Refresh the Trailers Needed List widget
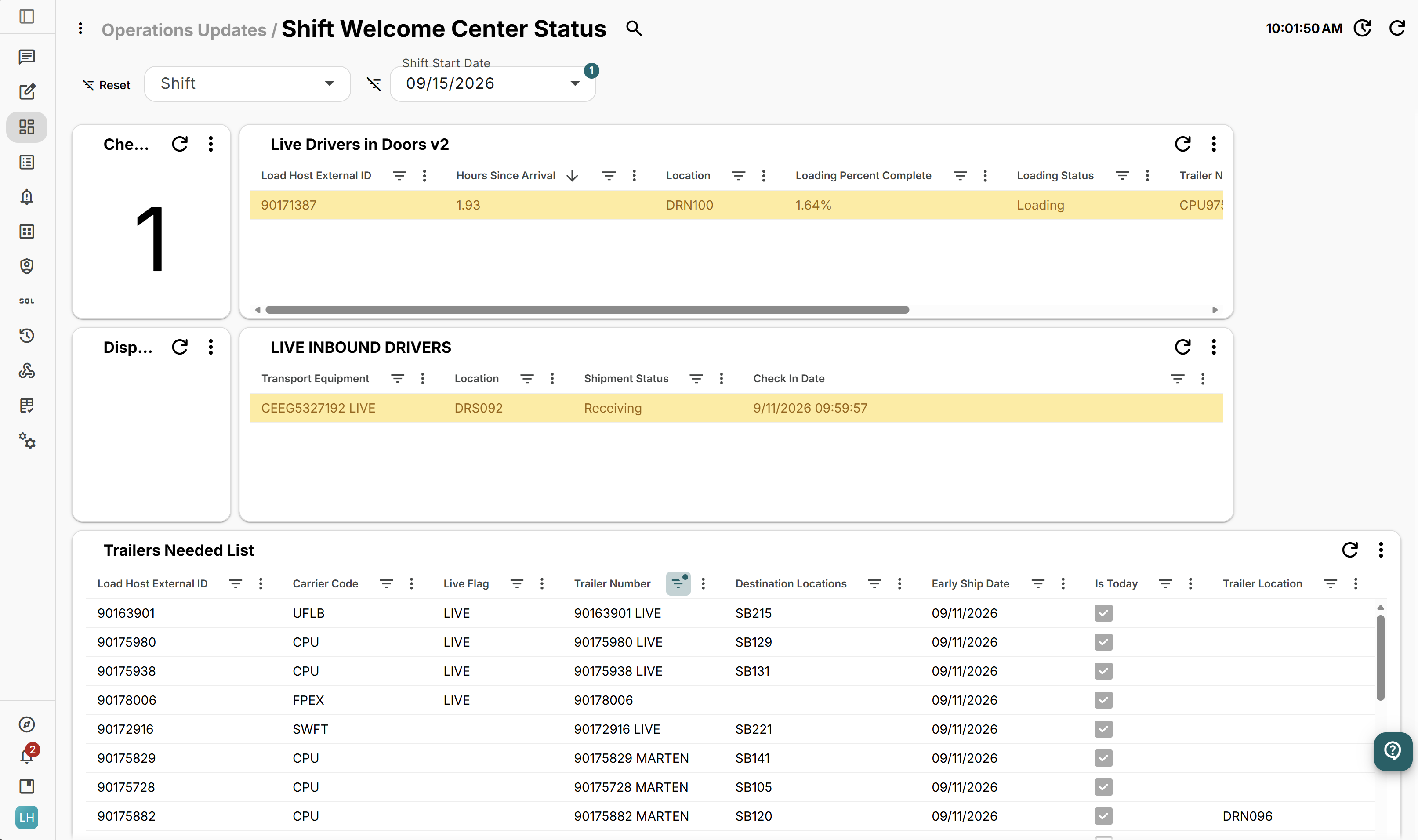The image size is (1418, 840). click(x=1350, y=550)
